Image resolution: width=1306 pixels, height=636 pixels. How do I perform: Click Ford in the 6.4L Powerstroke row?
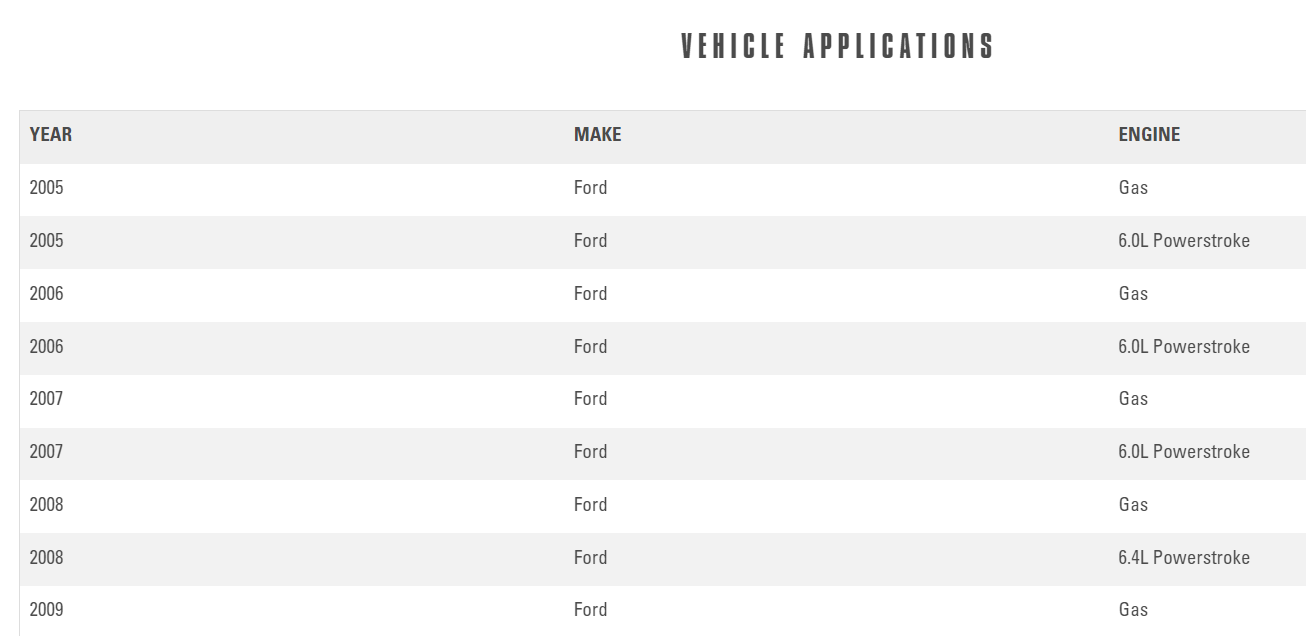pyautogui.click(x=590, y=558)
